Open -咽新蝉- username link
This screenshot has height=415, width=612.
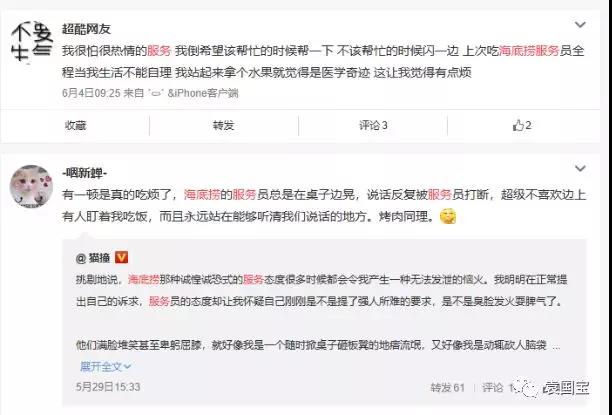84,173
